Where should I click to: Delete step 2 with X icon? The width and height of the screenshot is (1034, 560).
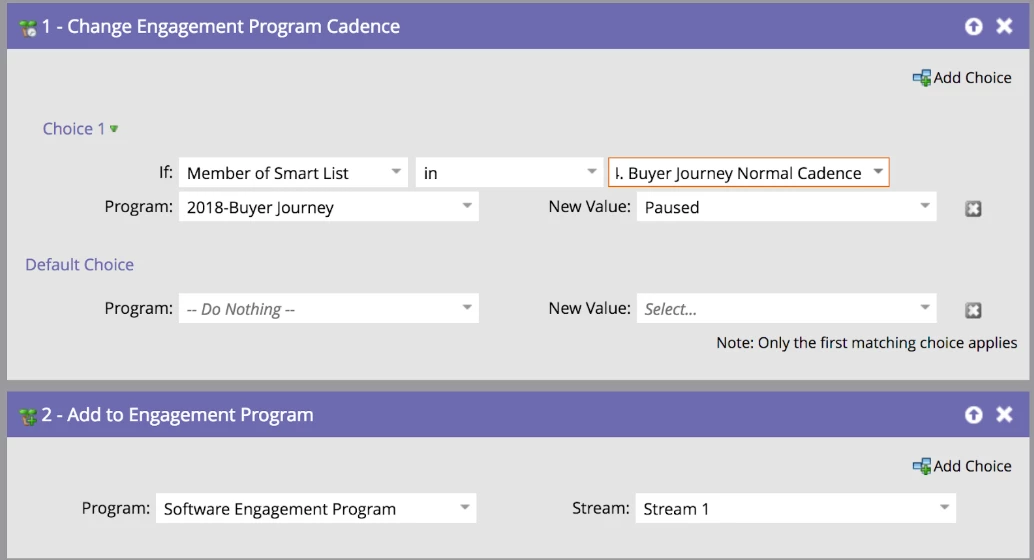[1004, 414]
